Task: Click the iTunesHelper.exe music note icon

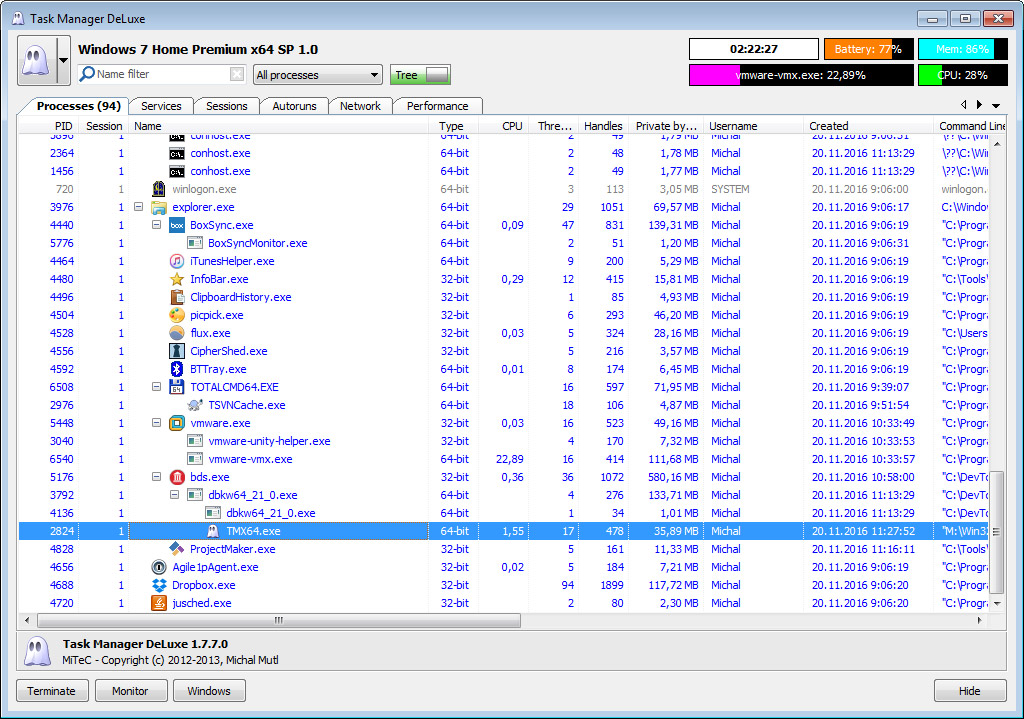Action: tap(176, 261)
